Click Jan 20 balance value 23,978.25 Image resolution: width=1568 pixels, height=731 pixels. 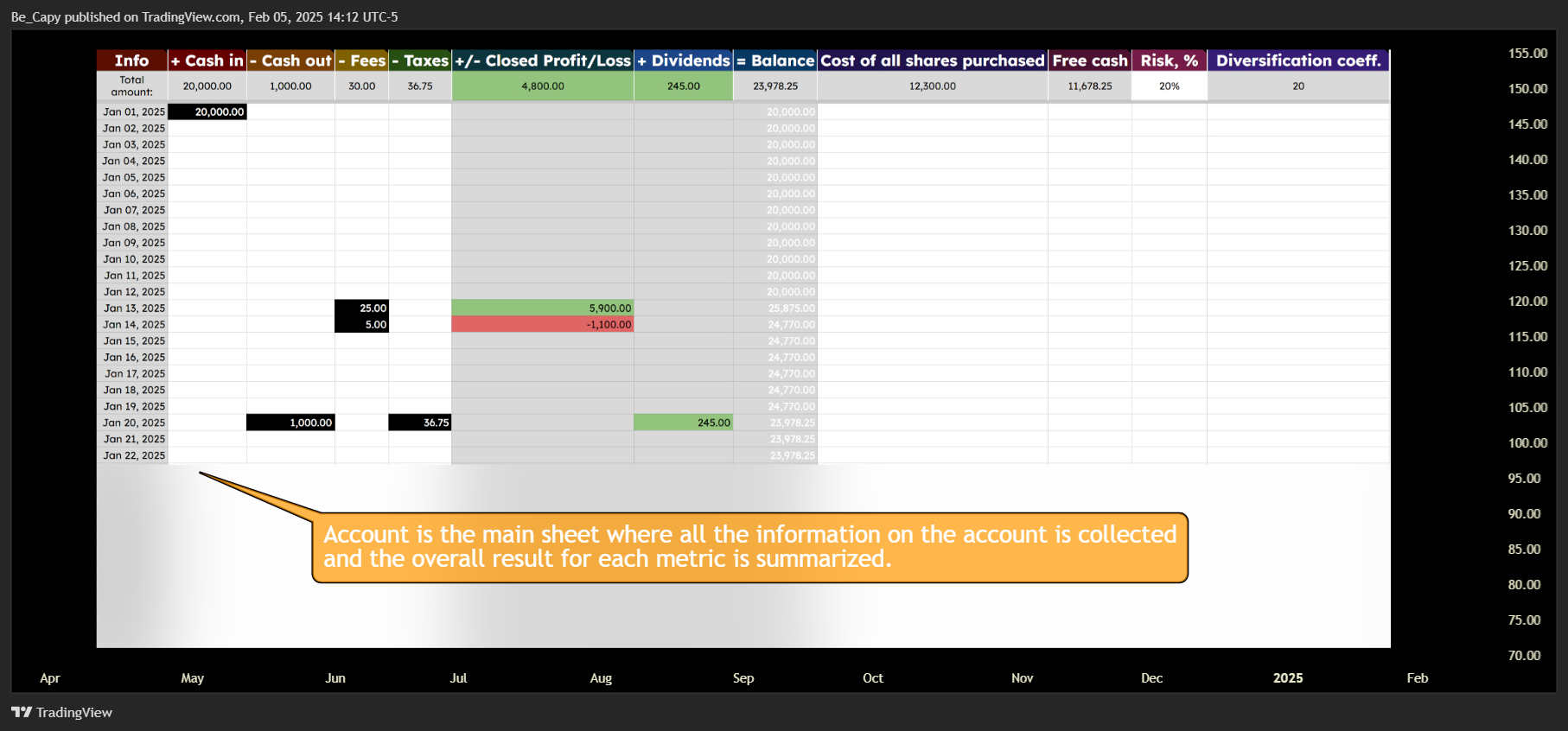click(792, 423)
